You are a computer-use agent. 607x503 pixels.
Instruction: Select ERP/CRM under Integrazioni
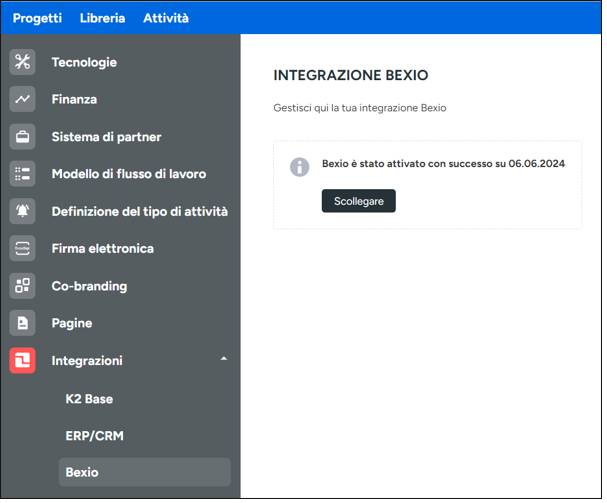[x=94, y=436]
